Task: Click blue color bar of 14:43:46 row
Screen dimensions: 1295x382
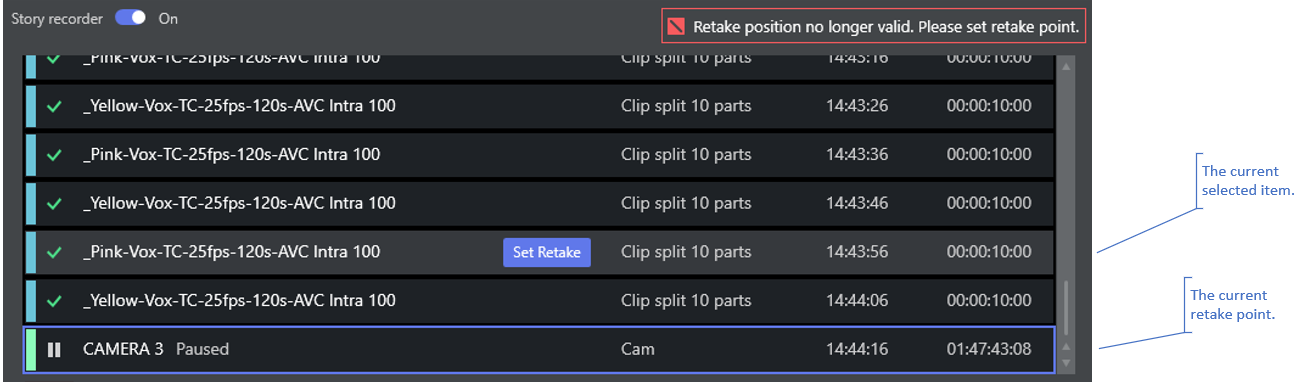Action: pyautogui.click(x=30, y=204)
